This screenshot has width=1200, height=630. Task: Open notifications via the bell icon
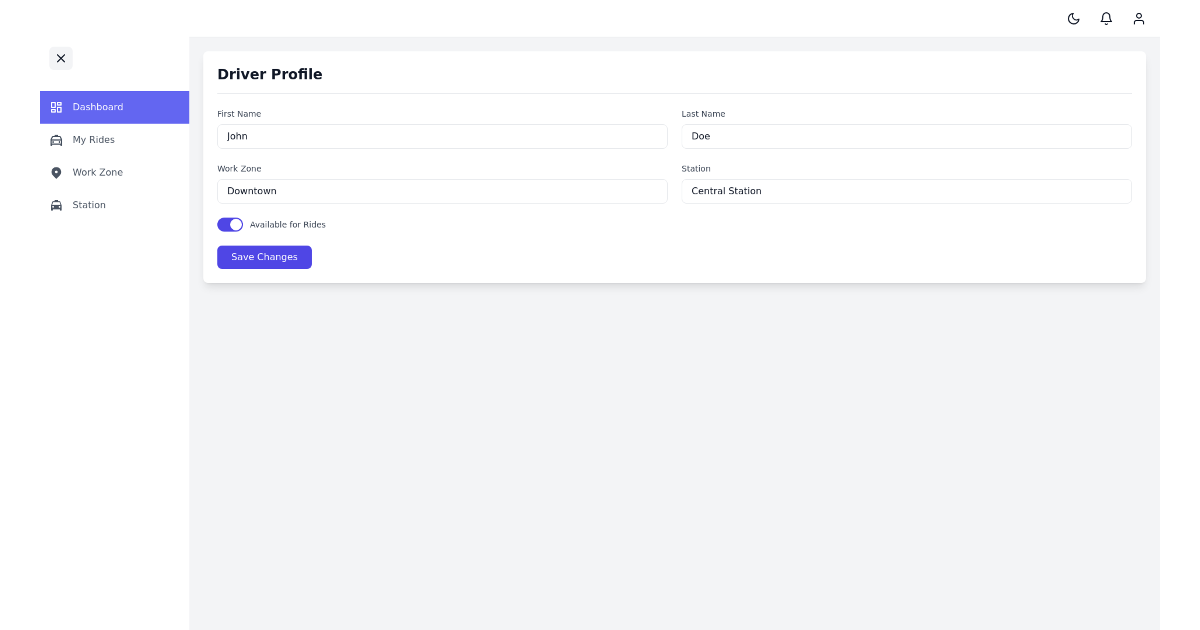1106,19
